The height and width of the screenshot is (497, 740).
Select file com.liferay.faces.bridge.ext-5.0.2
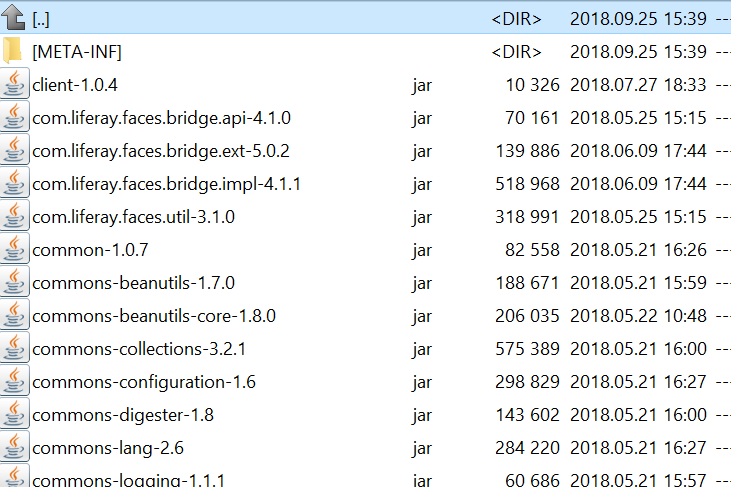tap(161, 151)
